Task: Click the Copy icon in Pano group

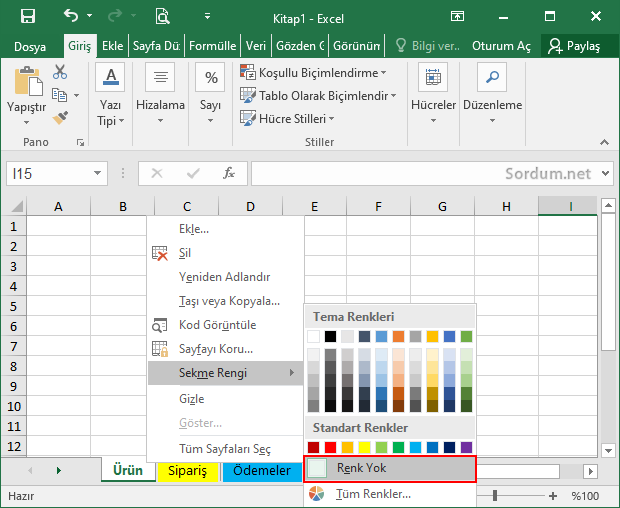Action: pos(60,95)
